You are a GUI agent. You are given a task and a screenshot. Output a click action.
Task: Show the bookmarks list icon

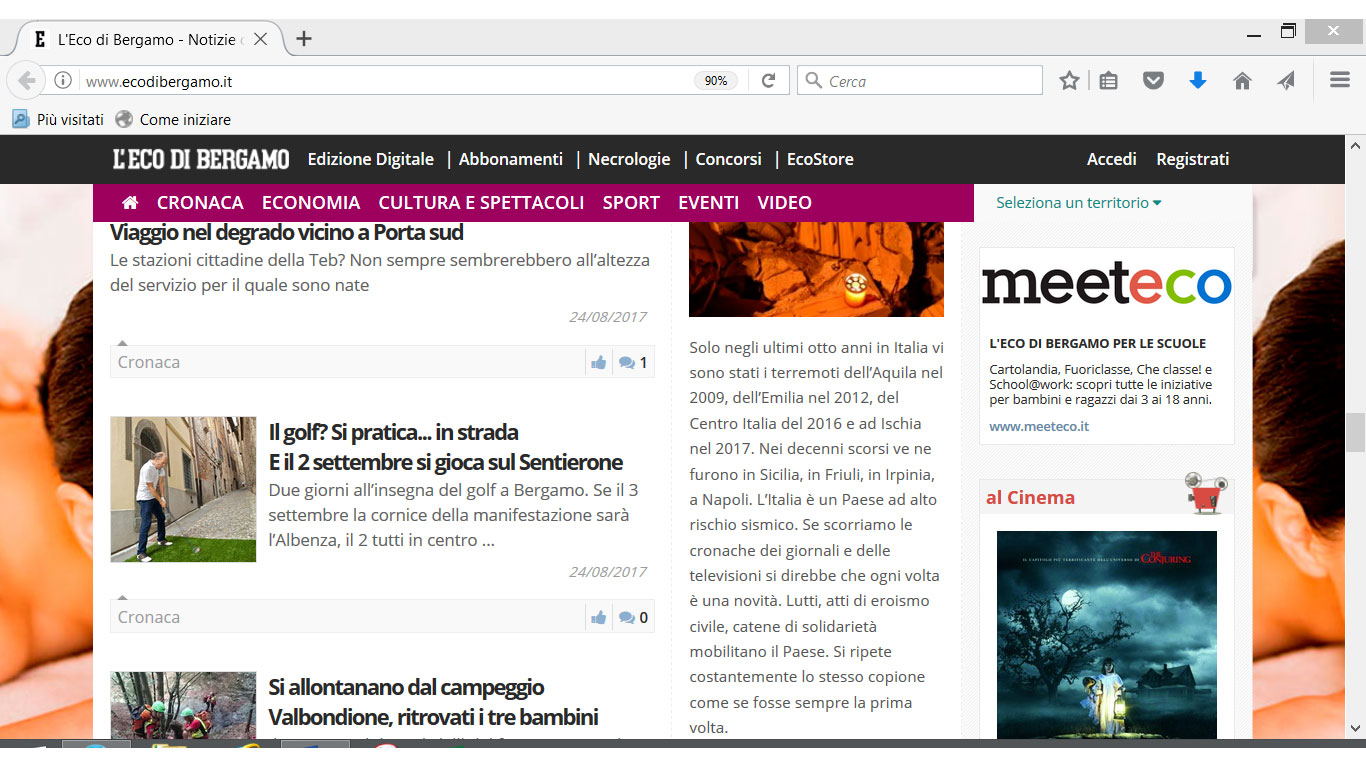[x=1108, y=81]
